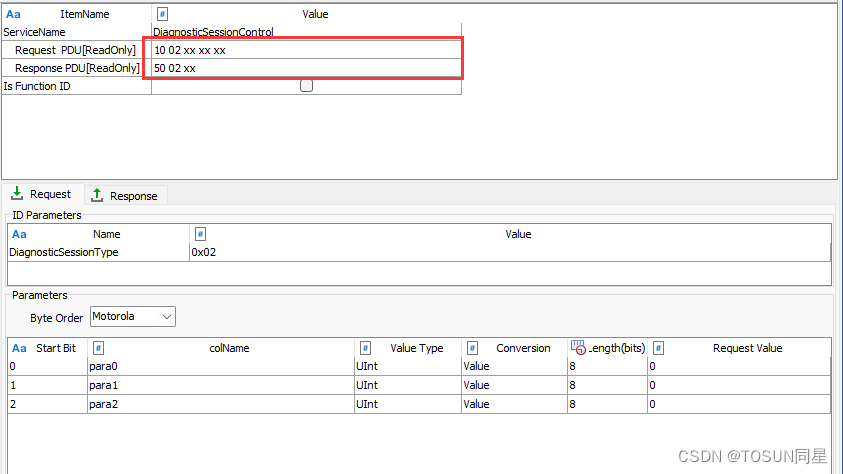Click the Conversion Value cell in para0 row
Screen dimensions: 843x474
tap(514, 367)
